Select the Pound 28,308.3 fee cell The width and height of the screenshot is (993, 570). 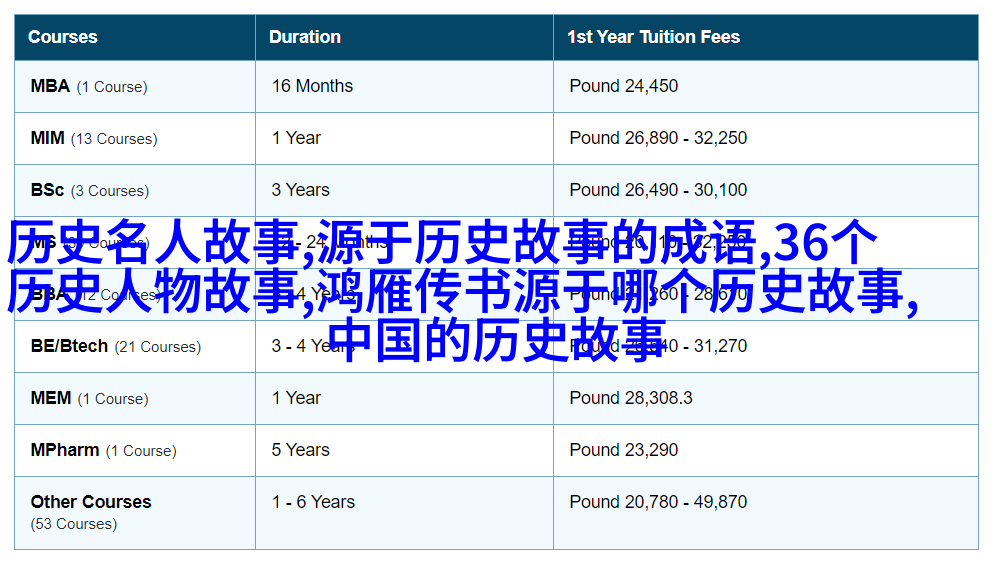(630, 398)
